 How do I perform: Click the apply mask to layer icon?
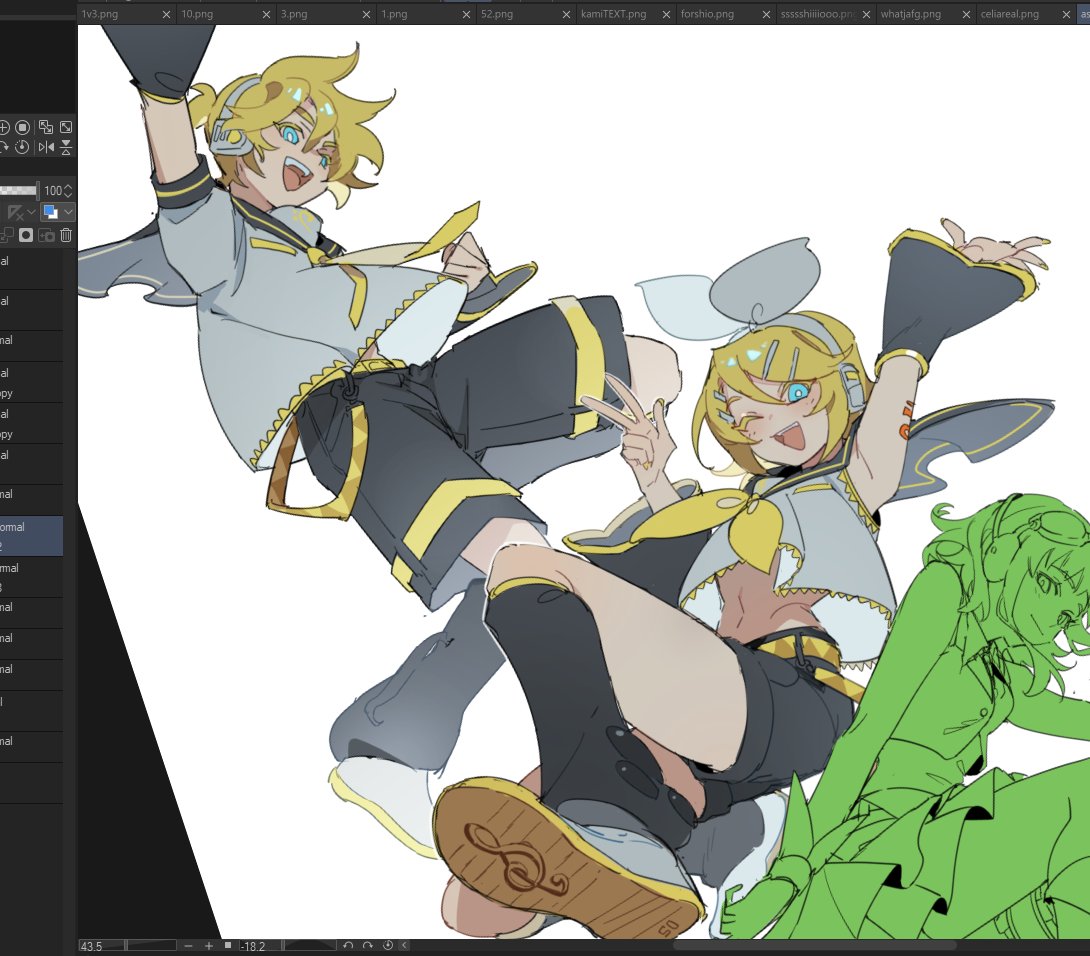[x=47, y=235]
